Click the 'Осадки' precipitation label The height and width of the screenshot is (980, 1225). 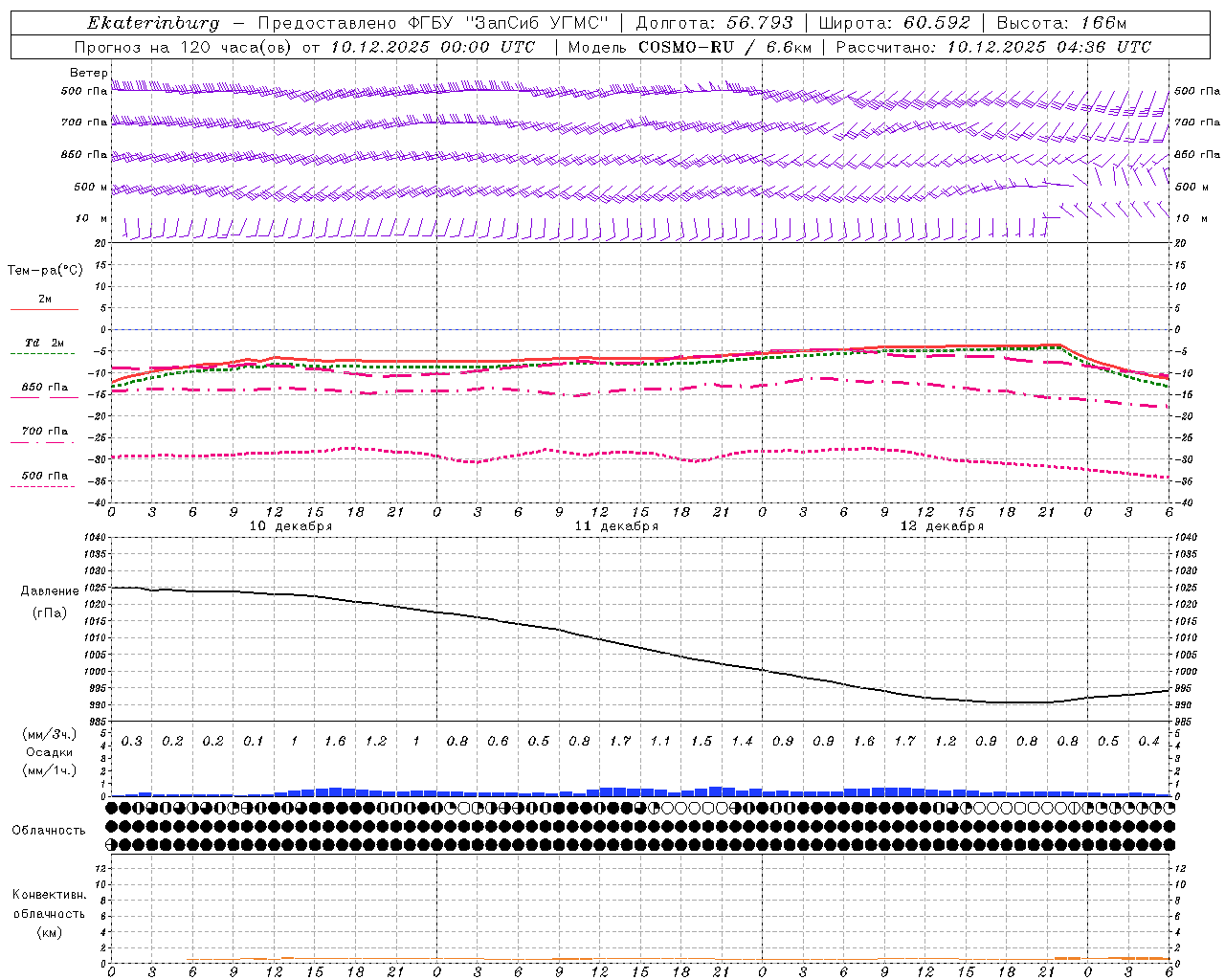click(x=50, y=752)
